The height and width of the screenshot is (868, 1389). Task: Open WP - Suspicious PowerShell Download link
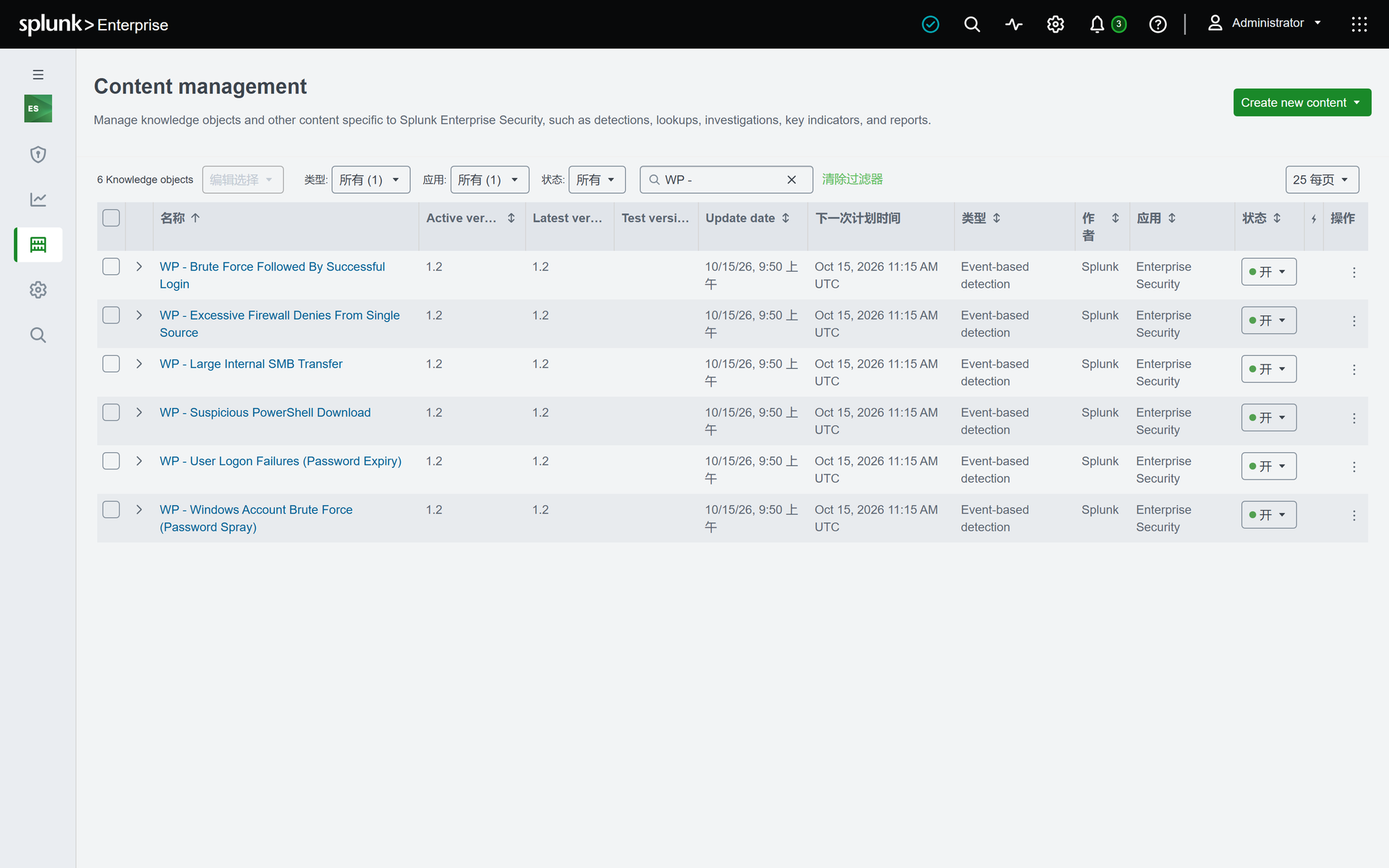click(265, 412)
